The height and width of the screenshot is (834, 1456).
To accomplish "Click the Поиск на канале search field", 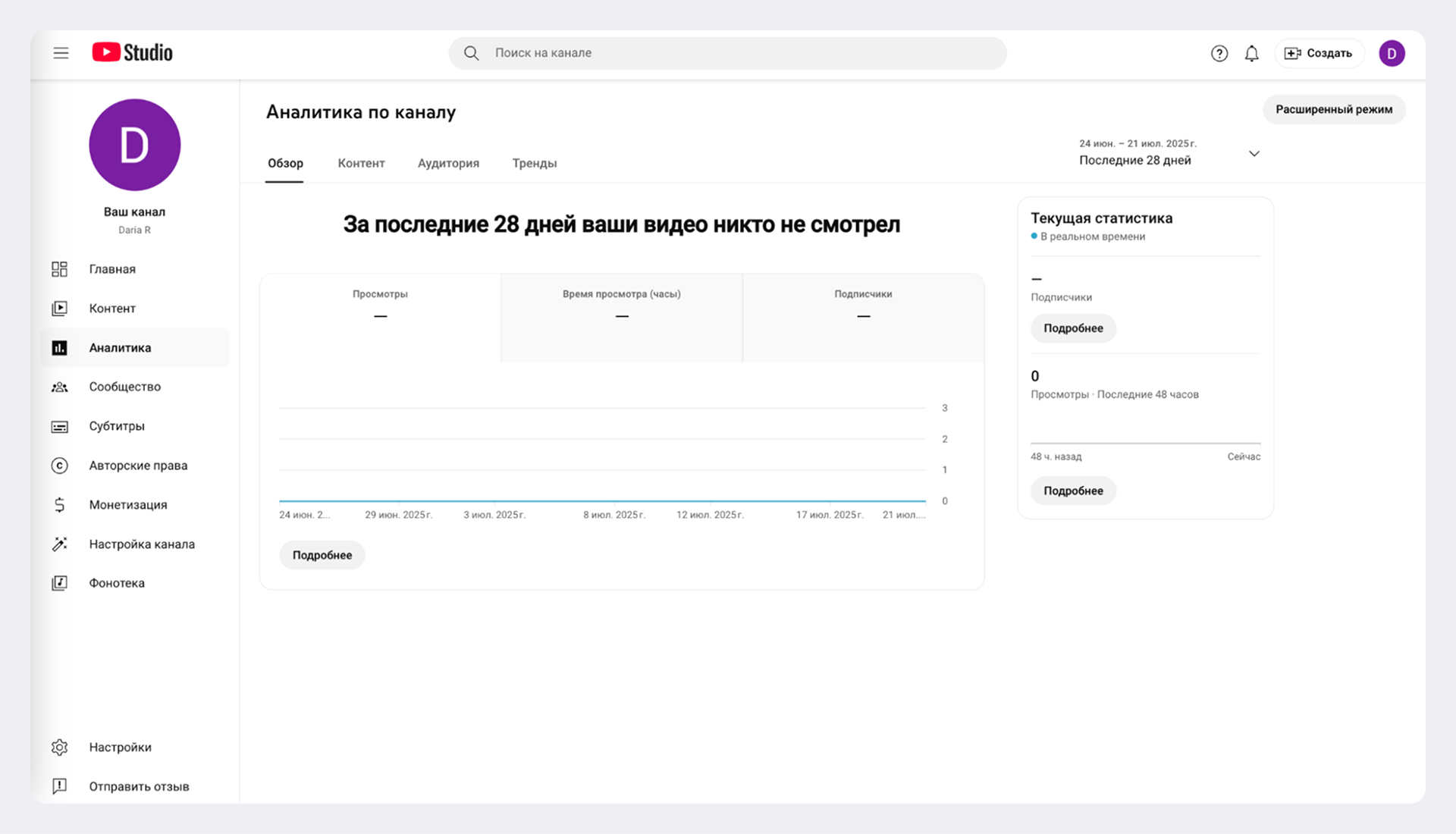I will [728, 53].
